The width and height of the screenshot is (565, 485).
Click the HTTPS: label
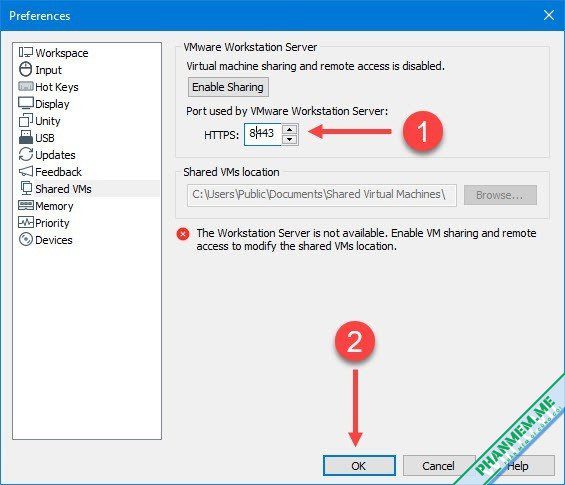coord(221,135)
